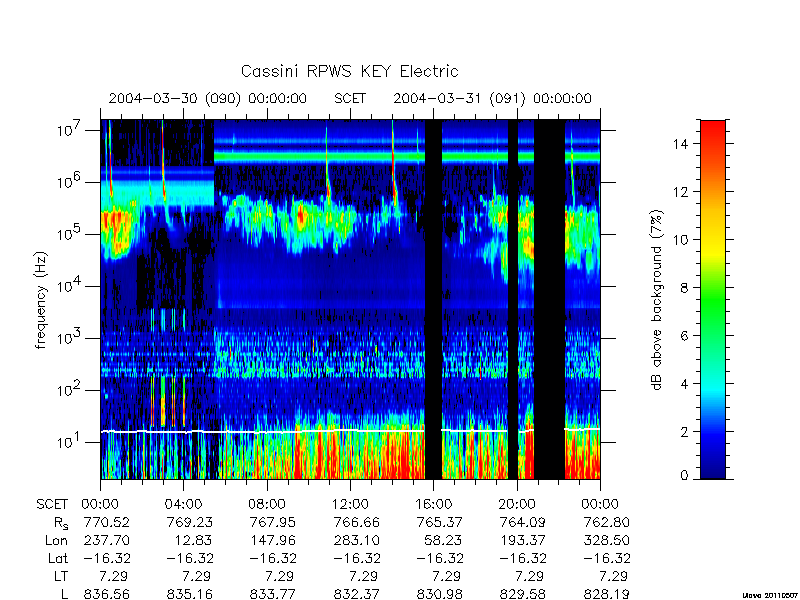Select the Lon value 12.83
The width and height of the screenshot is (800, 600).
(194, 540)
